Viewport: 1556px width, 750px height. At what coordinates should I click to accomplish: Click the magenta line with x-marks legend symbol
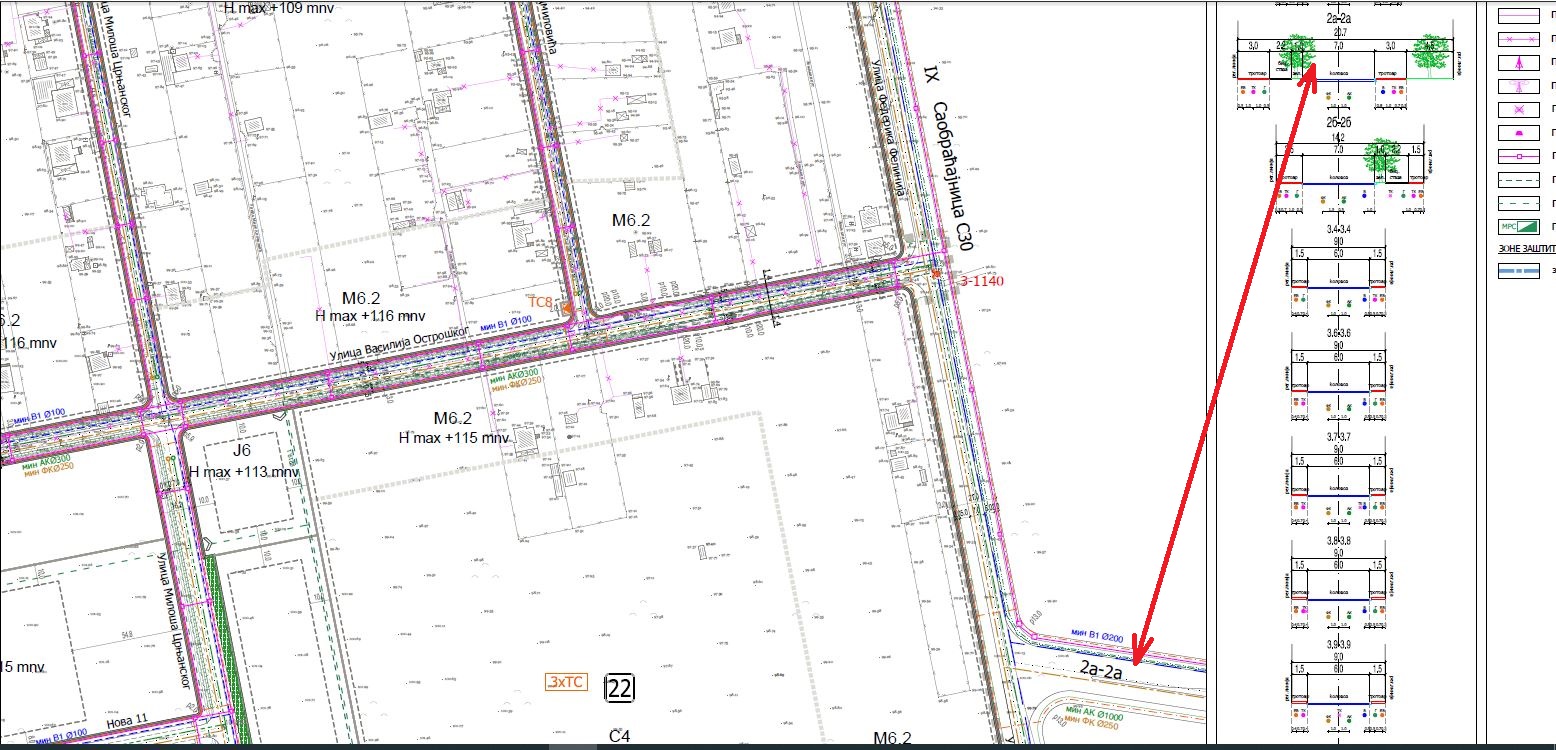[1518, 39]
